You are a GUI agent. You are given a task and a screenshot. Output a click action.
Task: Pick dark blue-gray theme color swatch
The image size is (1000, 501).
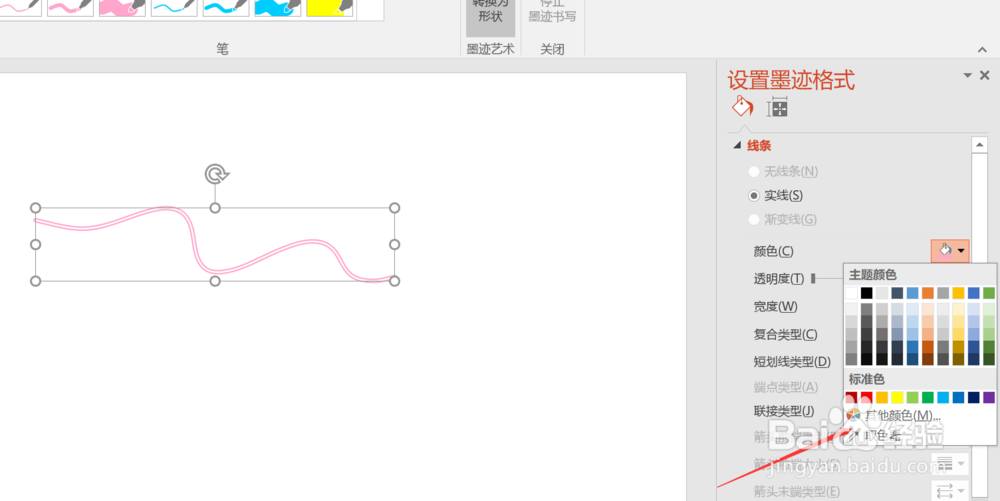[897, 293]
